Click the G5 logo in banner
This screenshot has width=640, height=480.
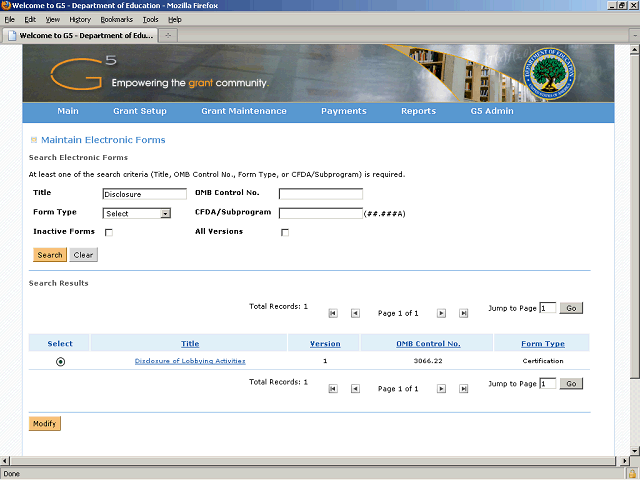click(x=84, y=73)
